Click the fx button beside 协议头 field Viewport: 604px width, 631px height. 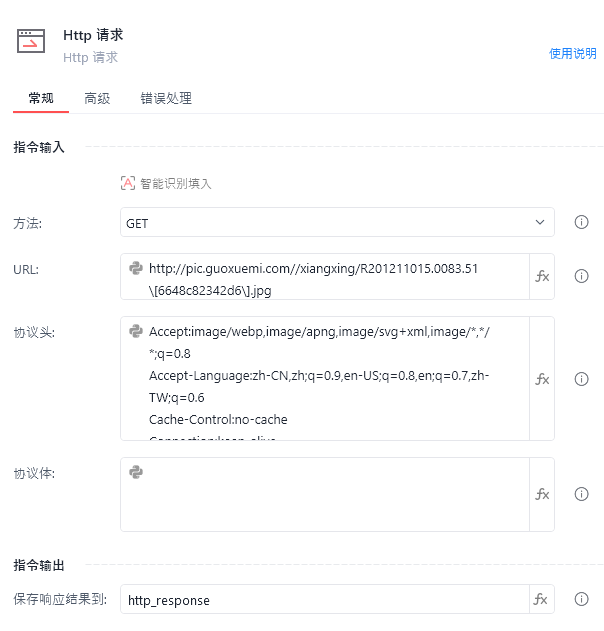[x=542, y=379]
